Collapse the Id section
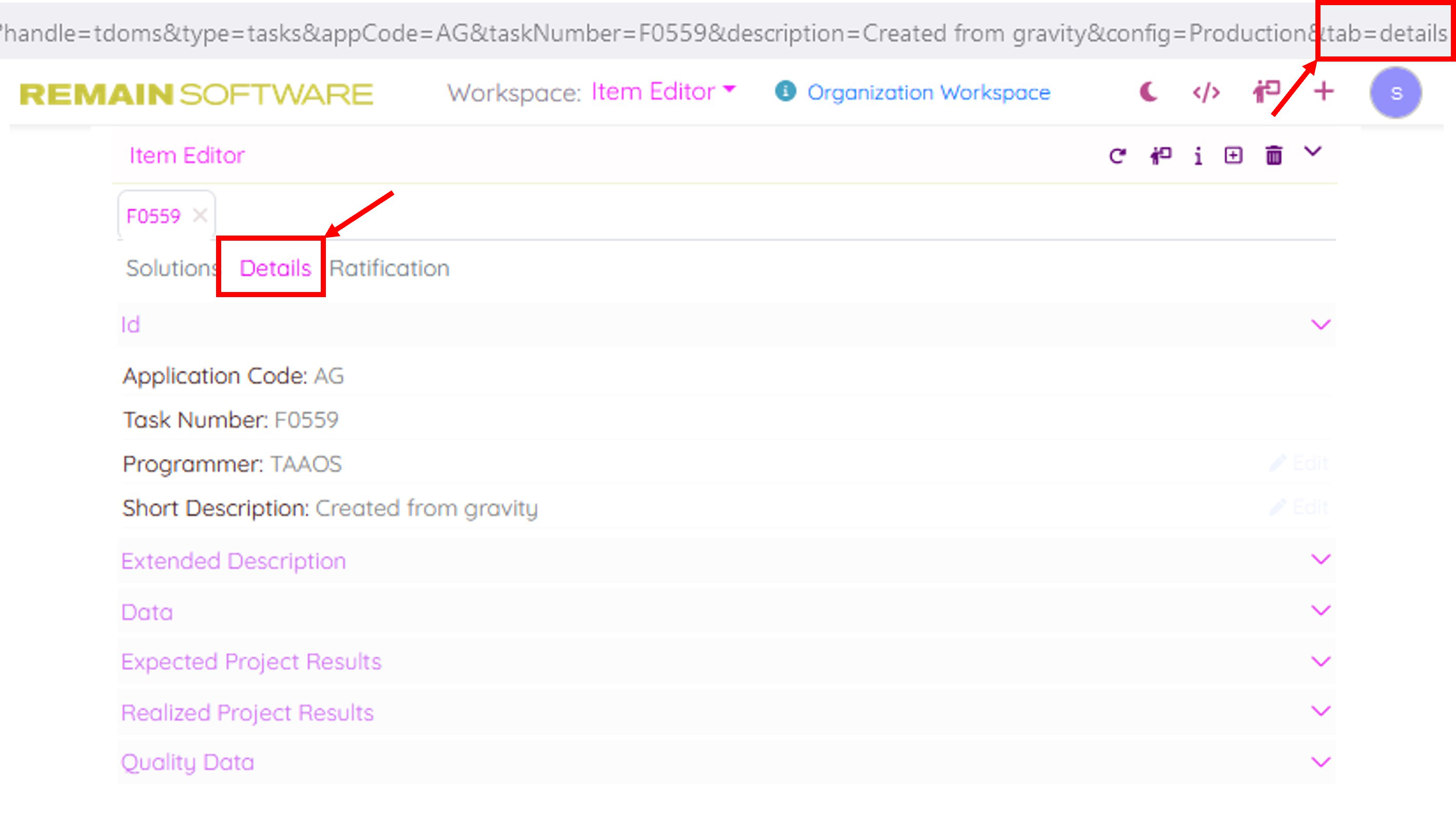The image size is (1456, 837). click(x=1321, y=325)
